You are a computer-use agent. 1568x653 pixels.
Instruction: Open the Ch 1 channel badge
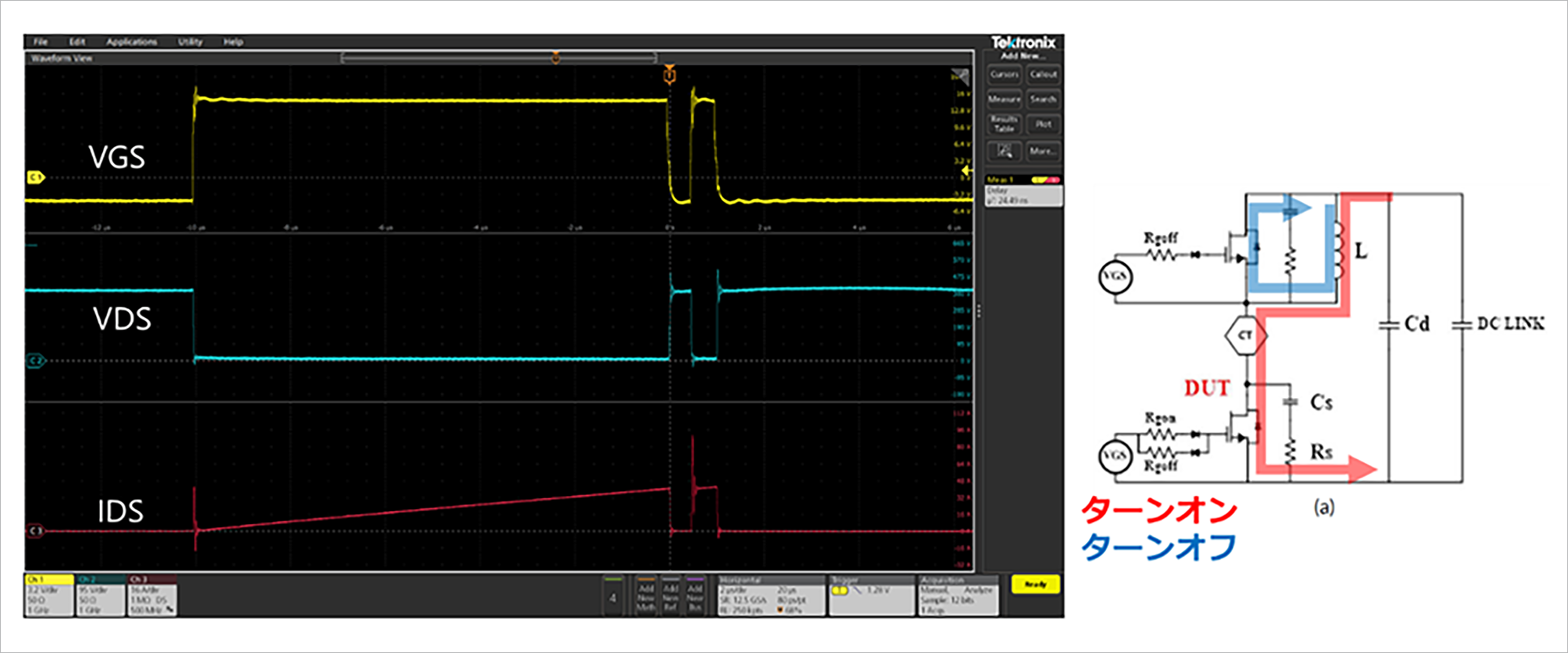(x=48, y=595)
